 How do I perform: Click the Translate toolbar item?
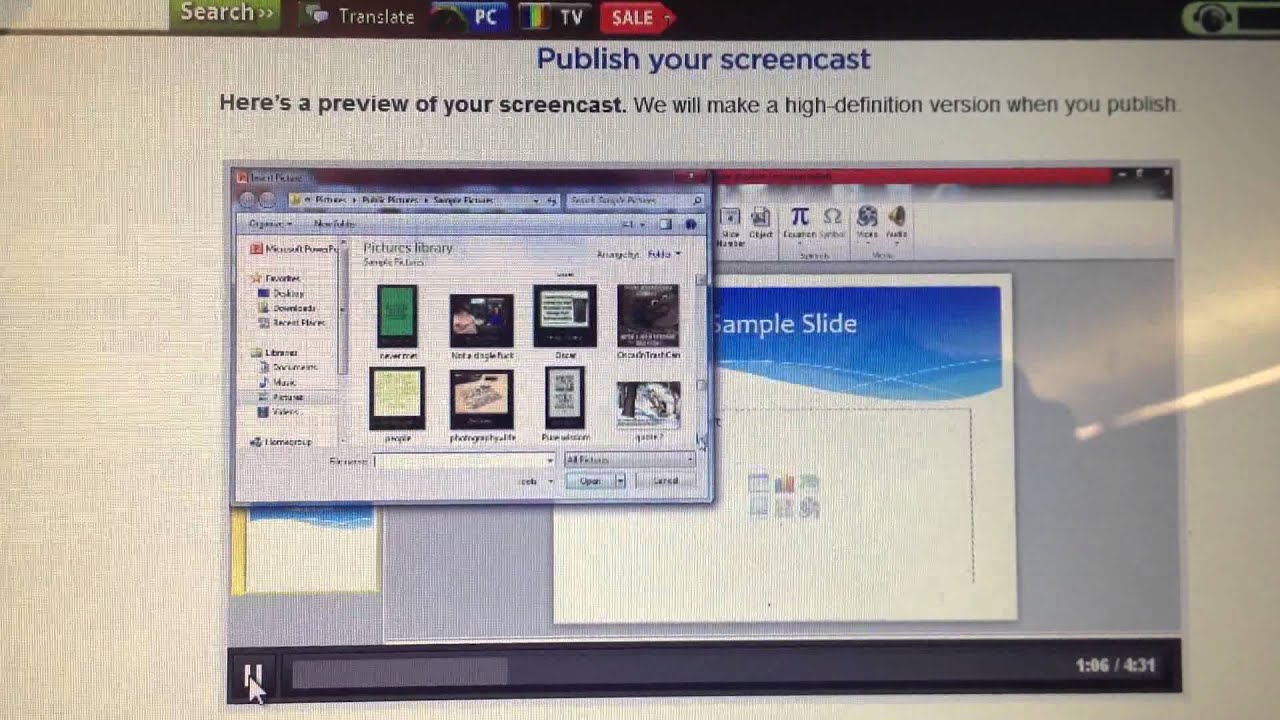pyautogui.click(x=361, y=16)
